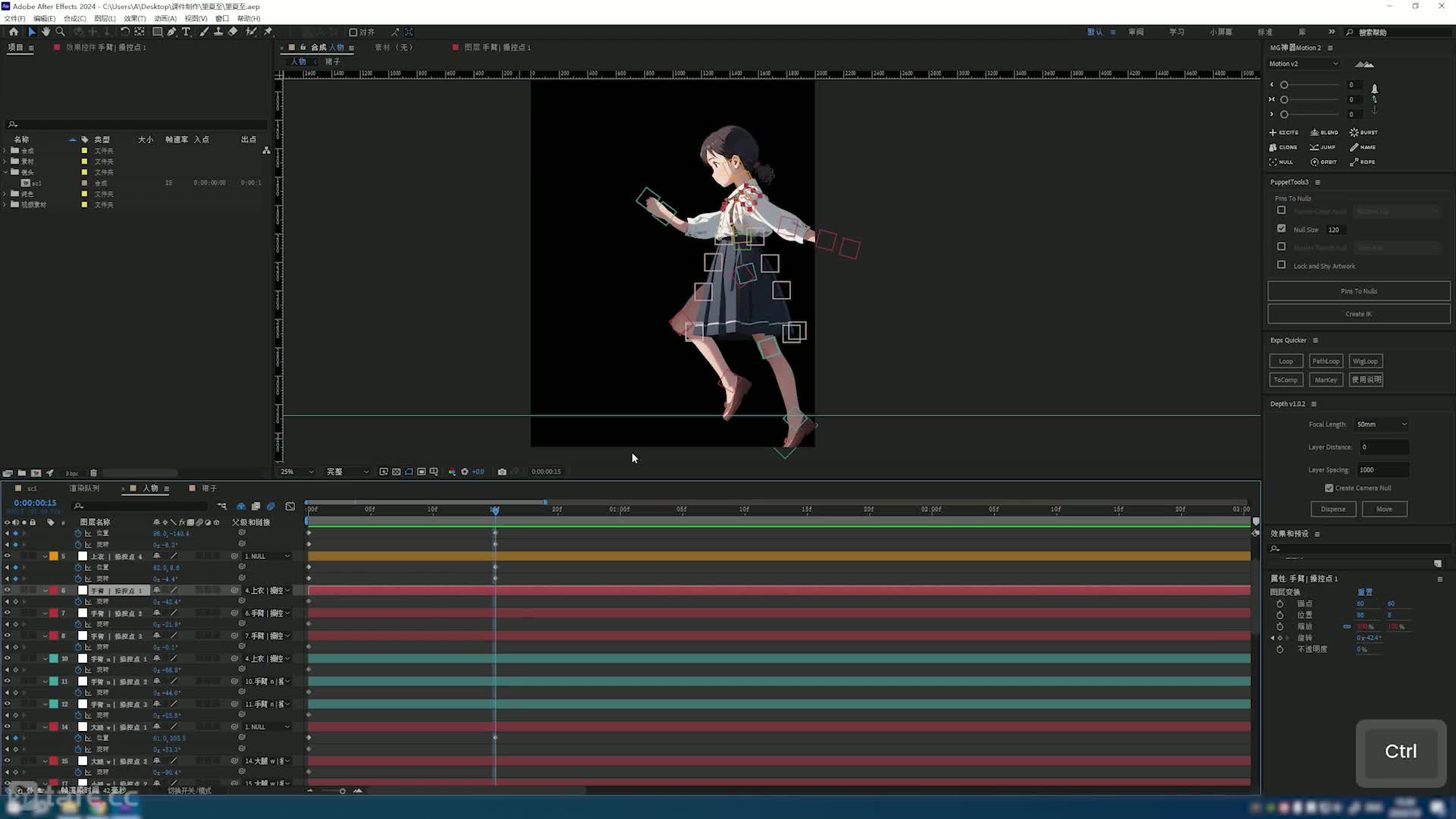Click the first Motion 2 ease slider knob
The width and height of the screenshot is (1456, 819).
pos(1284,85)
